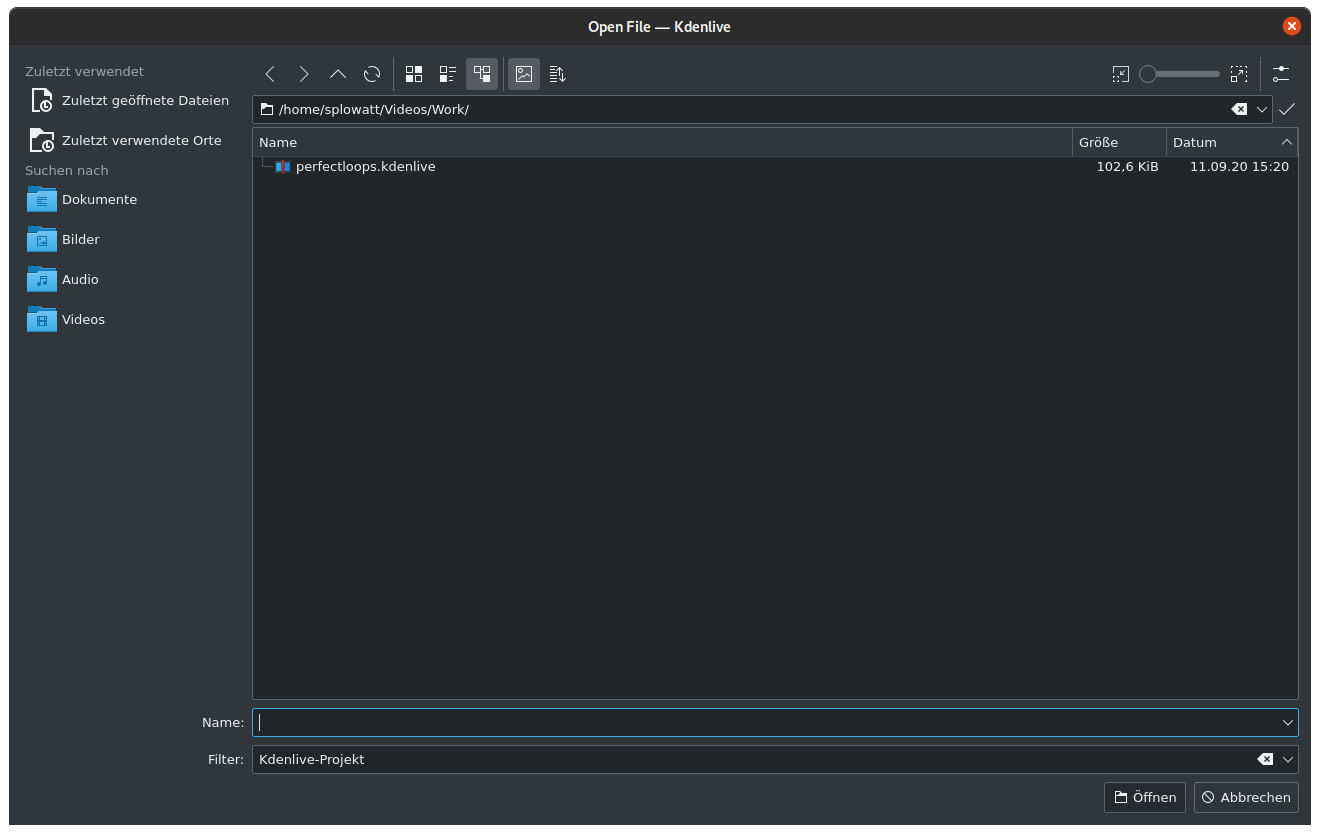Toggle the file preview panel
This screenshot has height=834, width=1320.
click(x=524, y=74)
